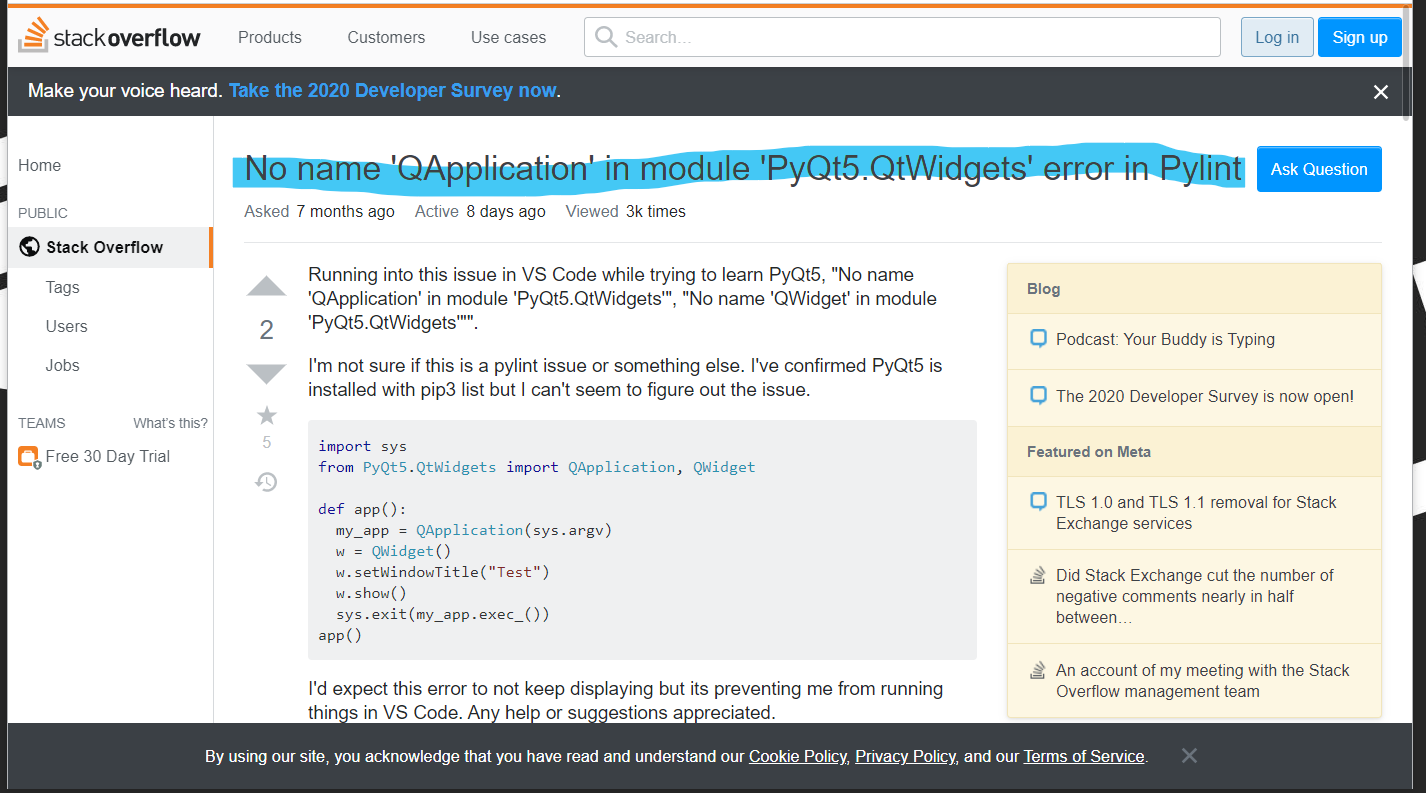The image size is (1426, 793).
Task: Upvote the question
Action: [266, 287]
